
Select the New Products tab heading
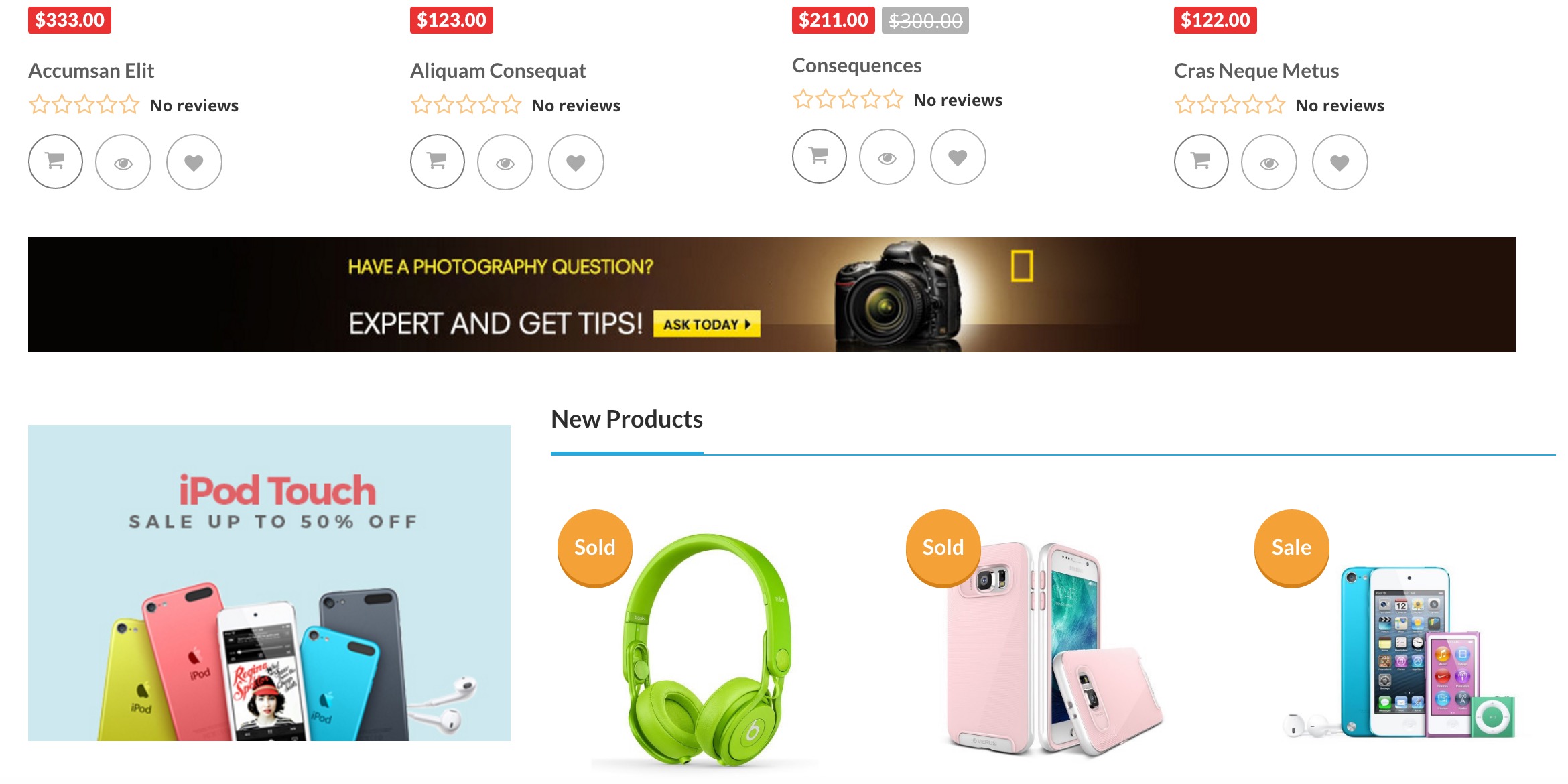627,419
